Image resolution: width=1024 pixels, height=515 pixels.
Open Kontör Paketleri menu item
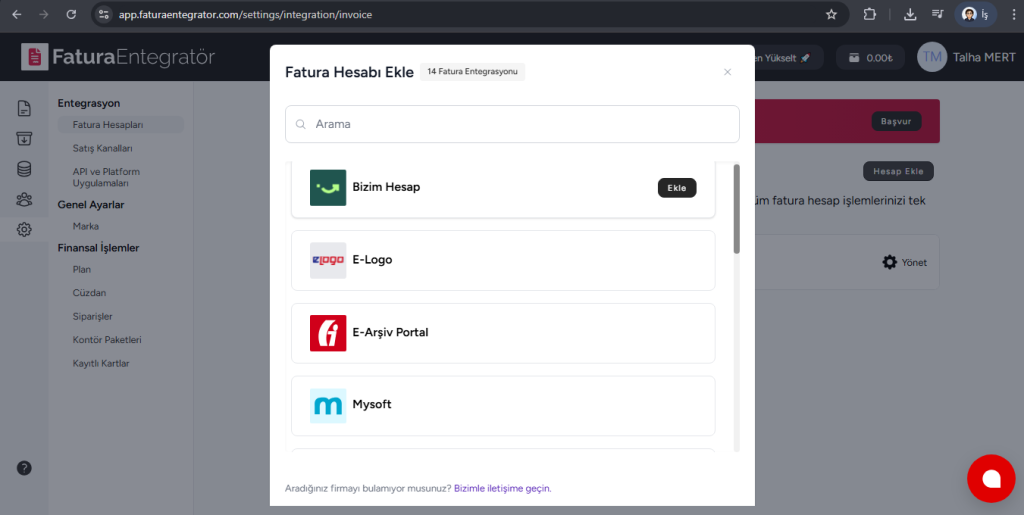107,340
